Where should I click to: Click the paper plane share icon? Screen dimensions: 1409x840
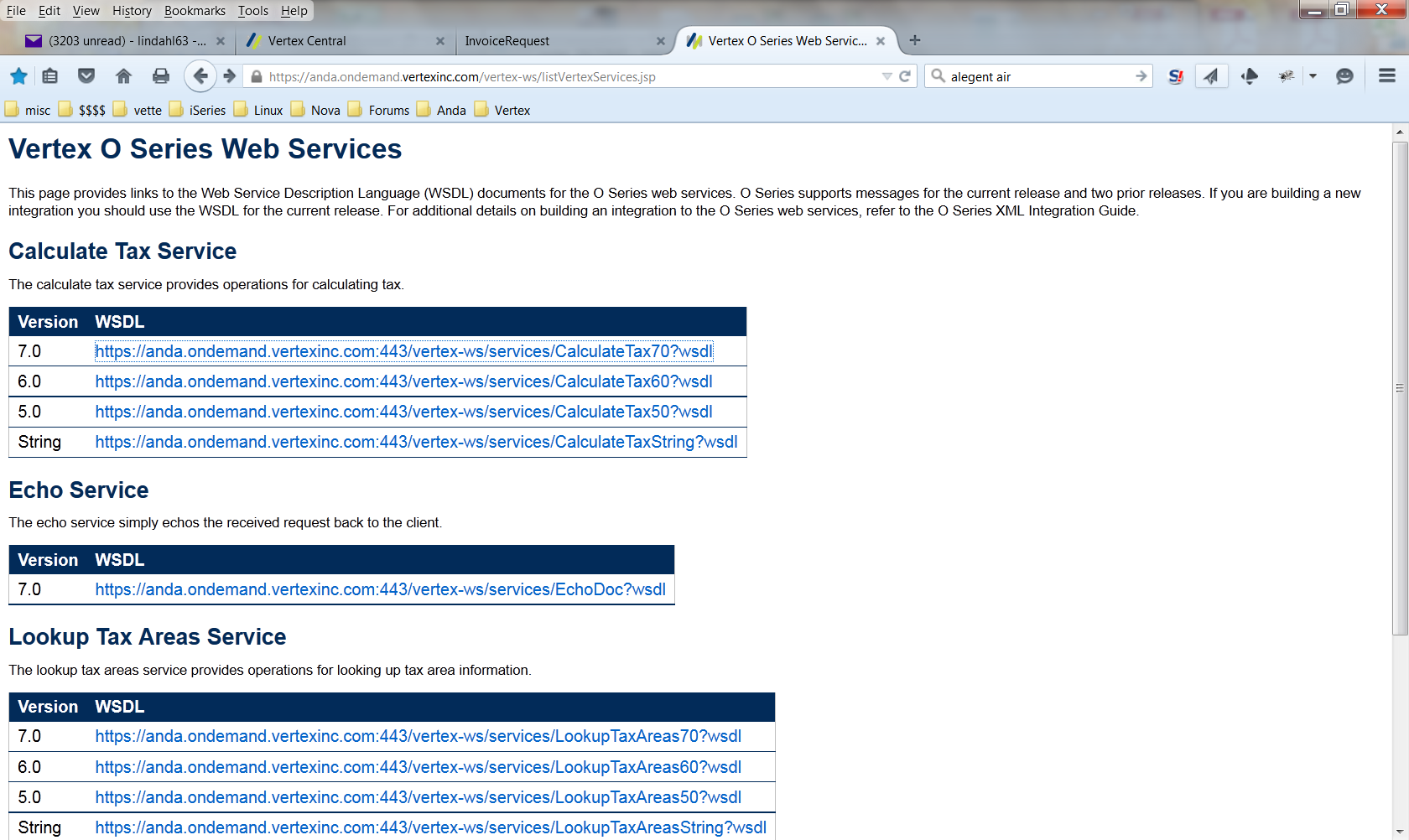coord(1211,76)
